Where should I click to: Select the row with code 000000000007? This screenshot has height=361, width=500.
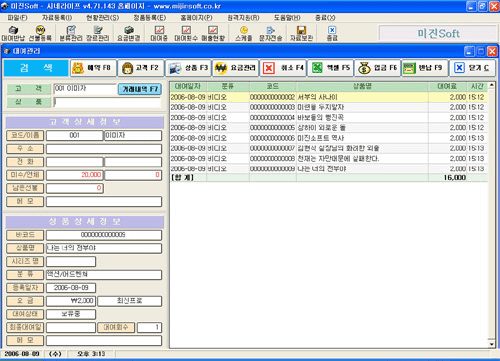[x=329, y=148]
